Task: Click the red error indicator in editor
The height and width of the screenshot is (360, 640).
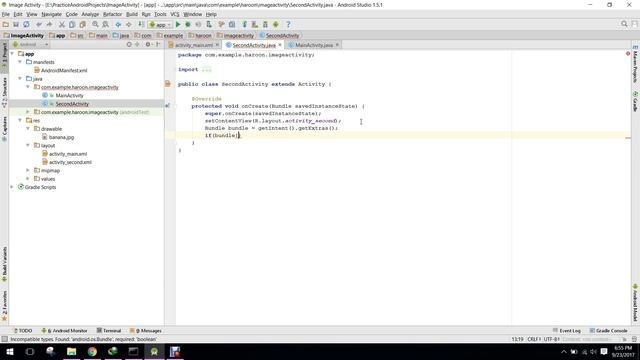Action: [x=628, y=53]
